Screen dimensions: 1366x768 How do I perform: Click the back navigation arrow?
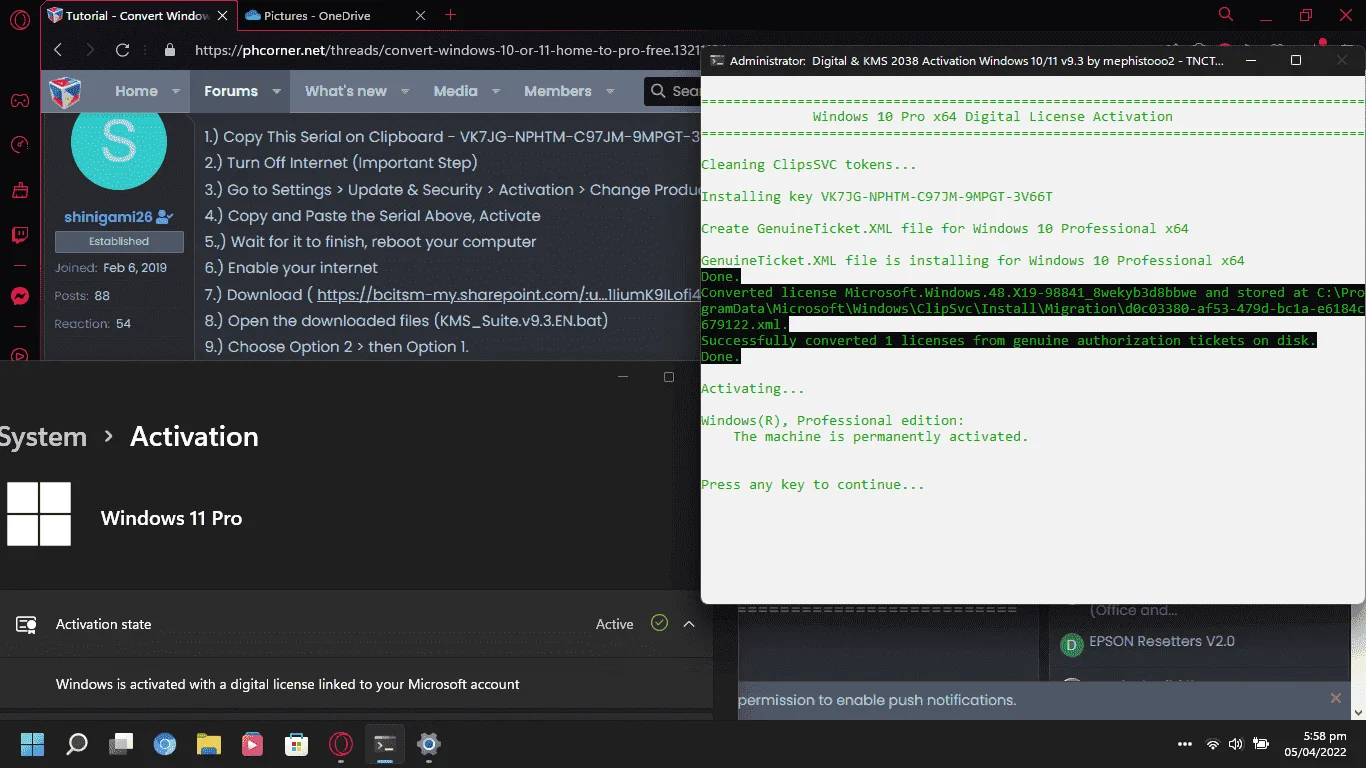tap(58, 50)
